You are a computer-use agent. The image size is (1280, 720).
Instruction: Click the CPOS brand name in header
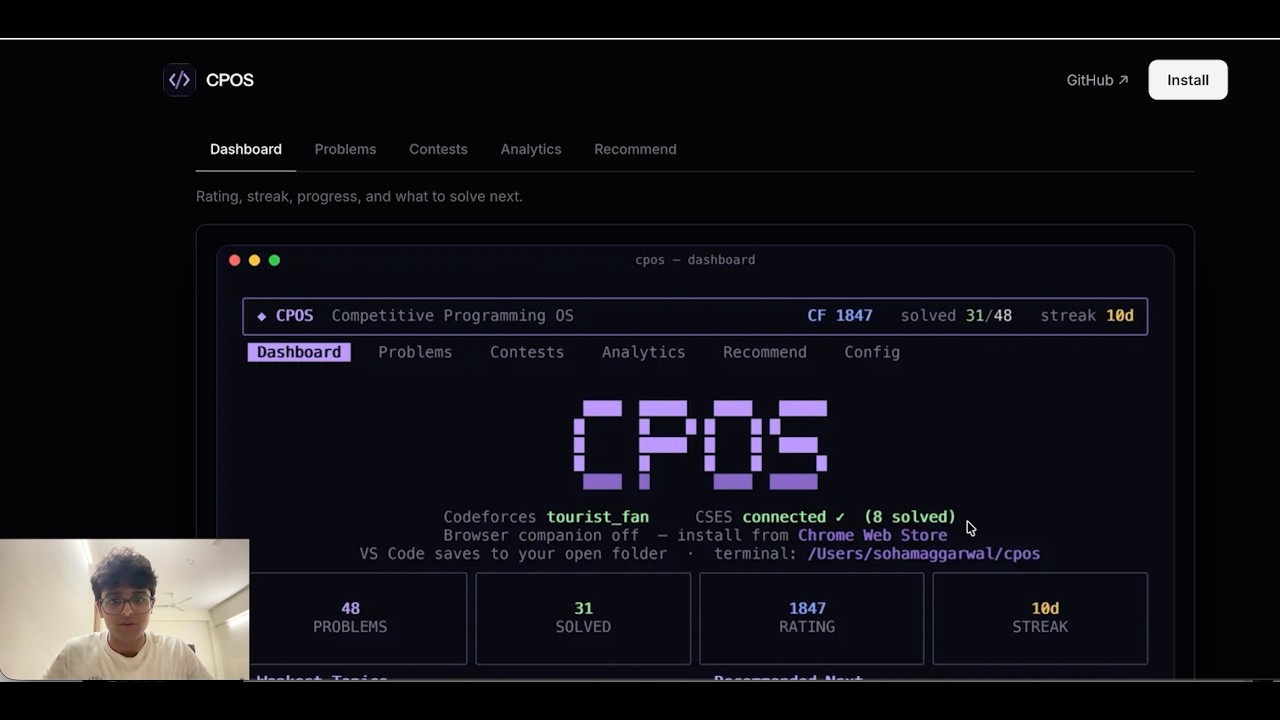[230, 80]
